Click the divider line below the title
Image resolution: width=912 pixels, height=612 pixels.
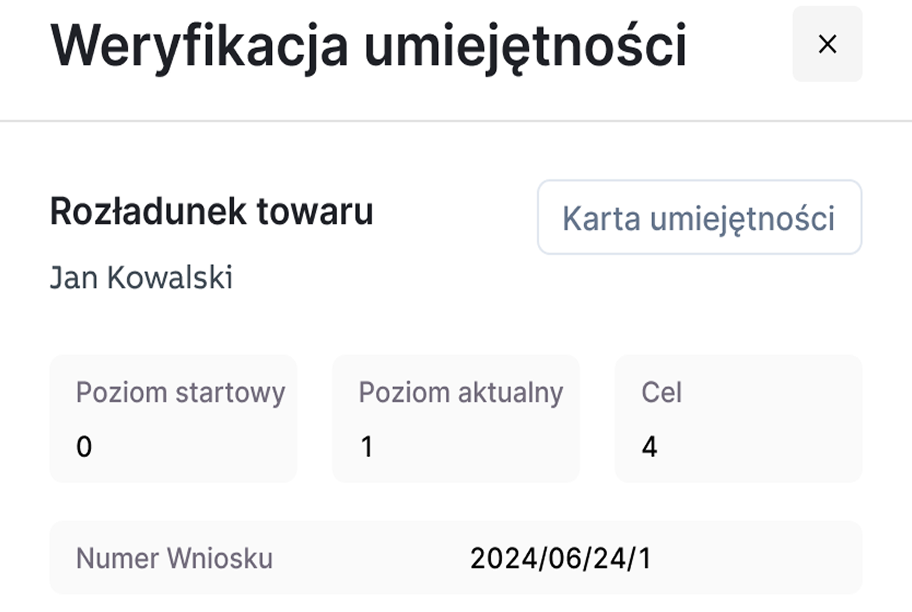point(456,121)
